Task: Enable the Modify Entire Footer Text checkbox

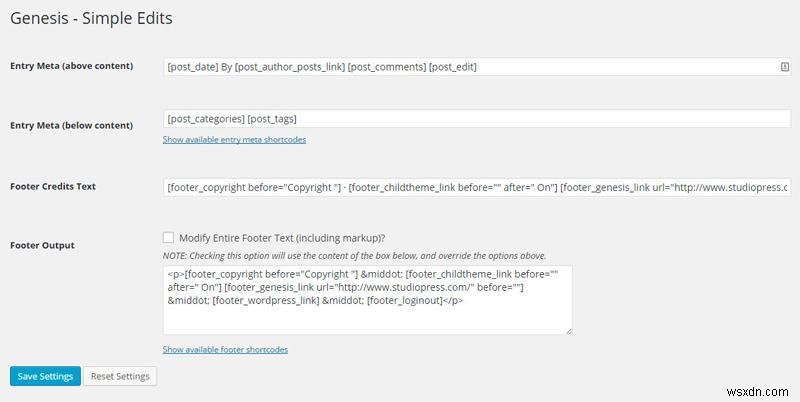Action: 168,238
